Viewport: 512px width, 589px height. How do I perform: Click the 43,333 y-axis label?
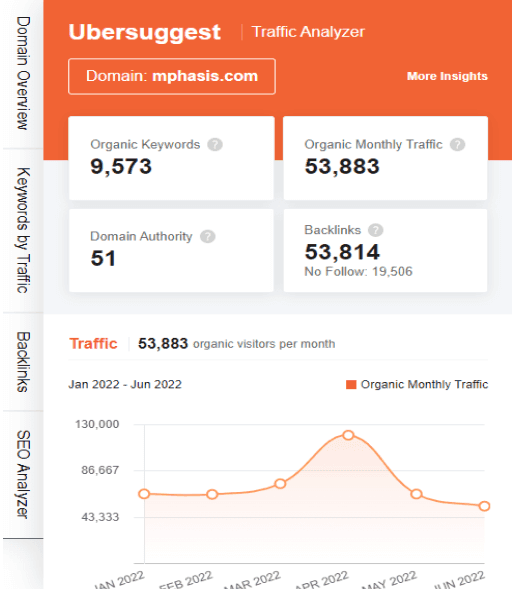click(100, 517)
